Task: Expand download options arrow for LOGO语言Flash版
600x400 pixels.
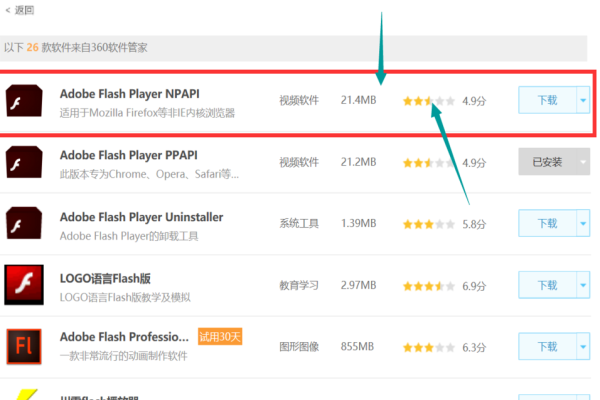Action: [x=583, y=285]
